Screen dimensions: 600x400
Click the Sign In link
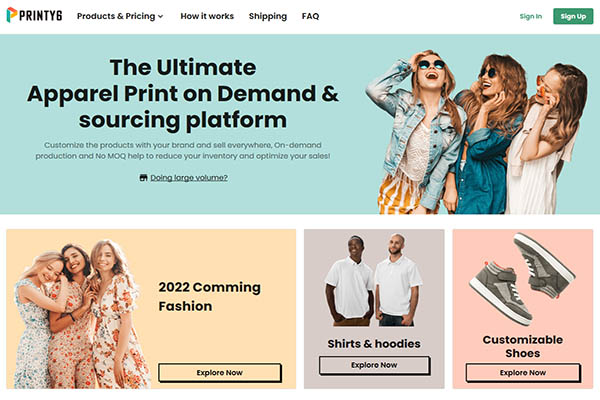click(x=531, y=16)
